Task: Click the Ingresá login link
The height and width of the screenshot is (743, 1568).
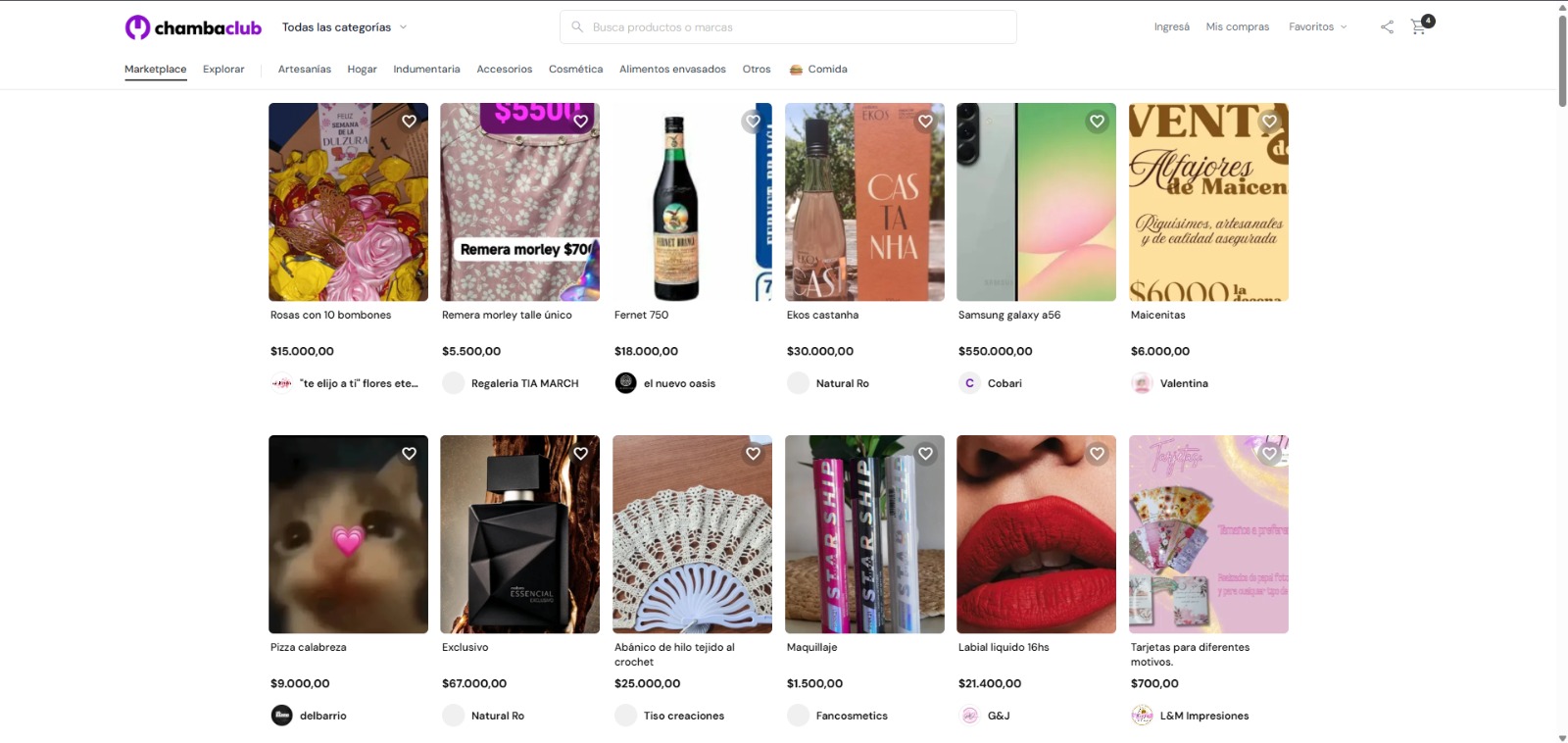Action: pos(1172,27)
